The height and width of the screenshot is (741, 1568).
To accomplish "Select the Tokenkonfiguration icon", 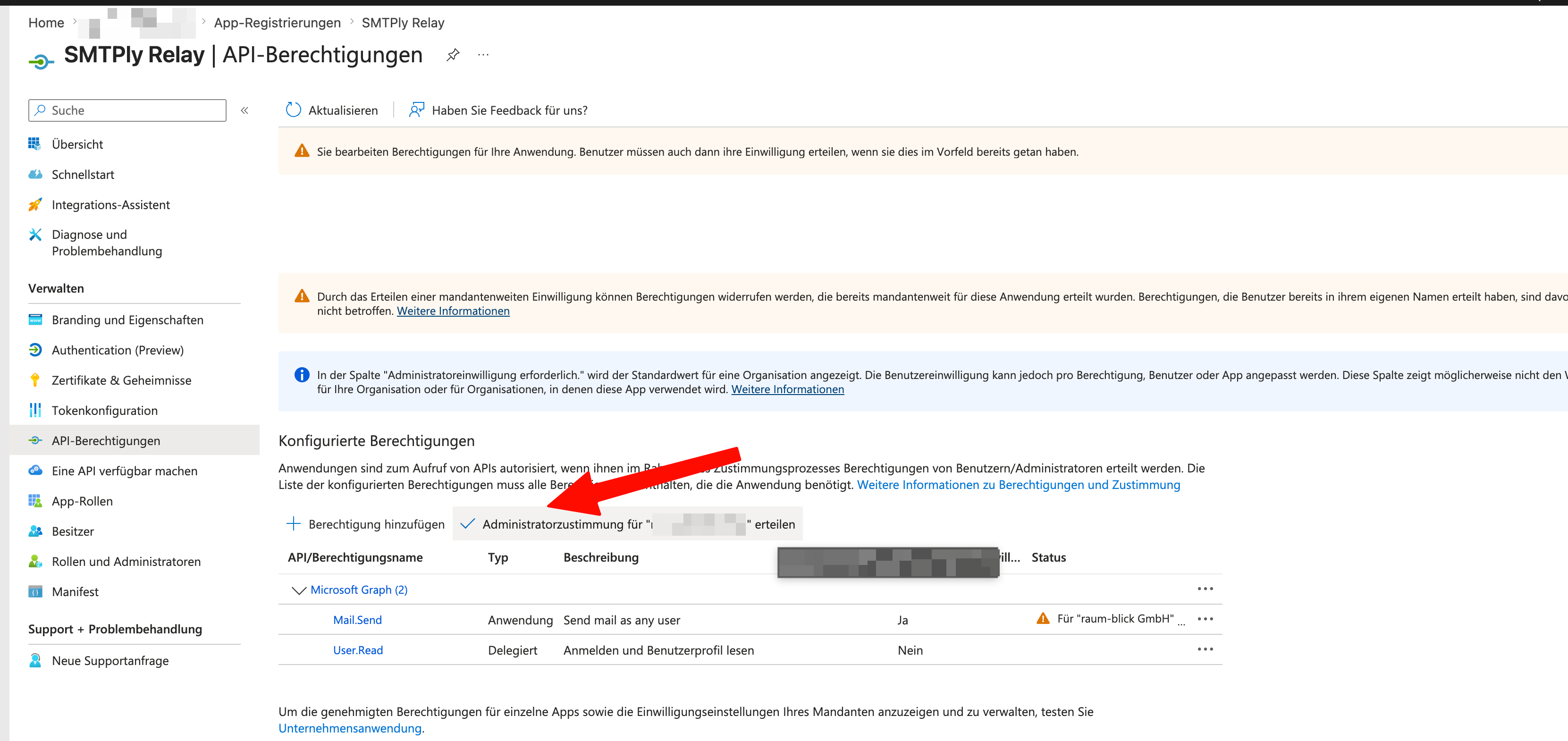I will coord(35,410).
